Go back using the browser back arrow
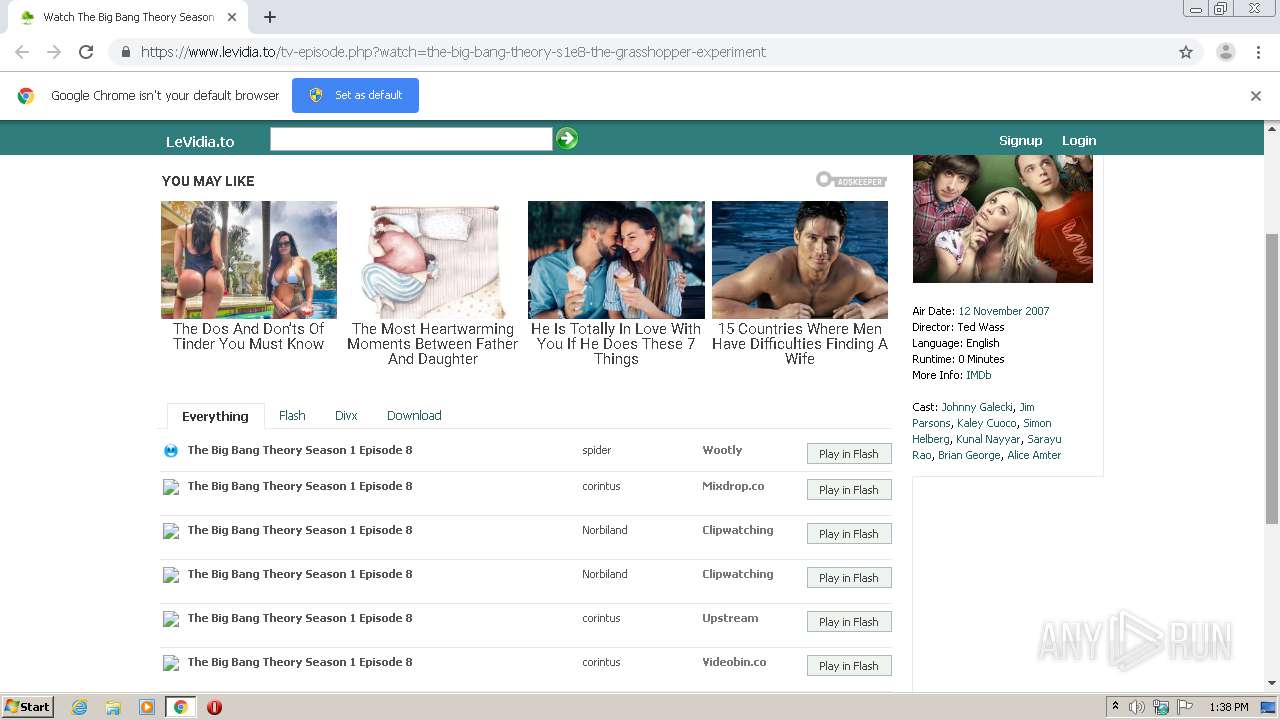This screenshot has height=720, width=1280. (22, 52)
